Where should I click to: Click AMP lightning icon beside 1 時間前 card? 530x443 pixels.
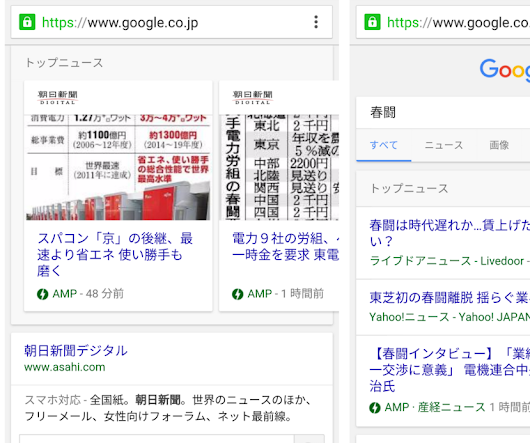(x=238, y=294)
